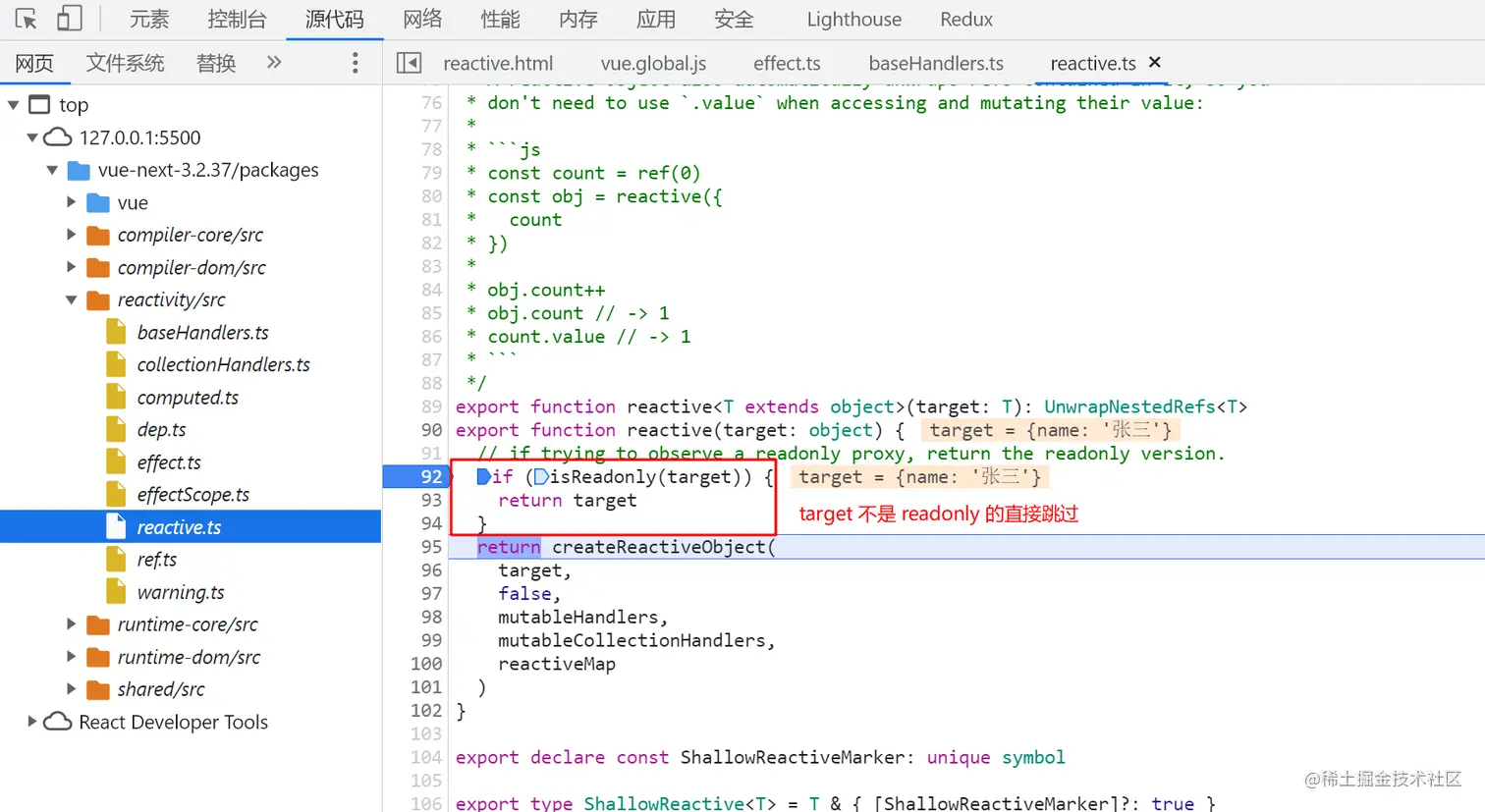Open the 网络 panel tab
The height and width of the screenshot is (812, 1485).
[422, 19]
